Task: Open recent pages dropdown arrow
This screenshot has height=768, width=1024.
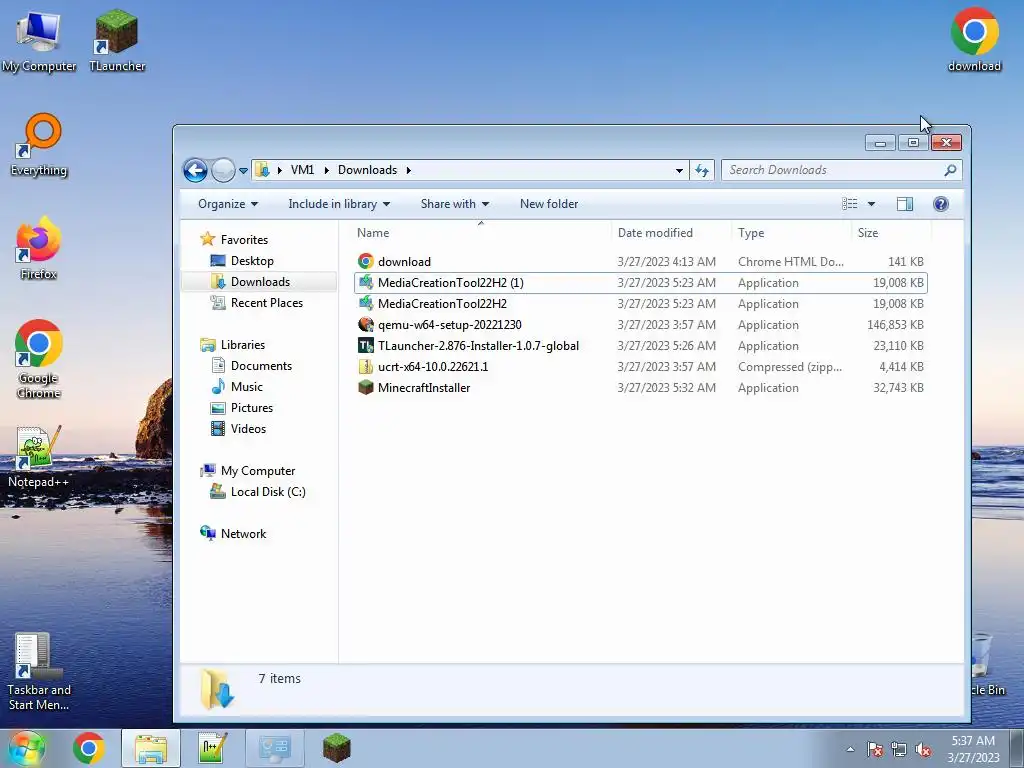Action: click(243, 170)
